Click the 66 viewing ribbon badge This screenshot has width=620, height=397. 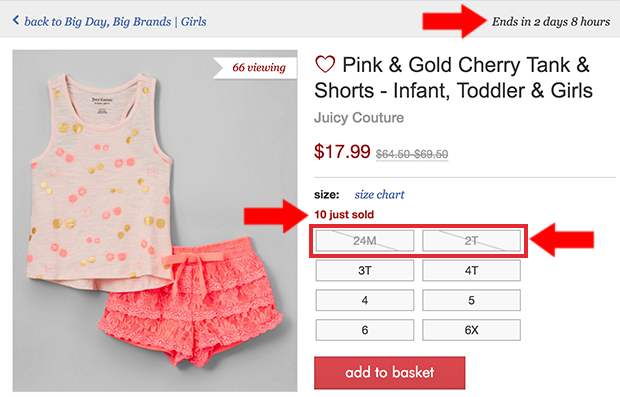click(x=255, y=68)
